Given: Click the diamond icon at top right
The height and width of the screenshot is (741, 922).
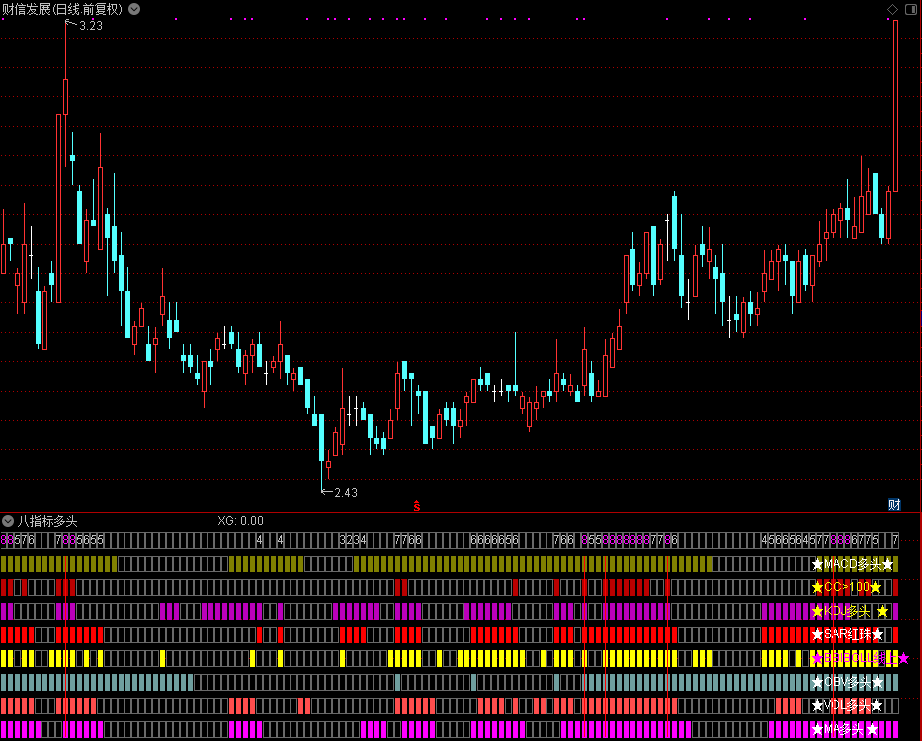Looking at the screenshot, I should coord(893,9).
